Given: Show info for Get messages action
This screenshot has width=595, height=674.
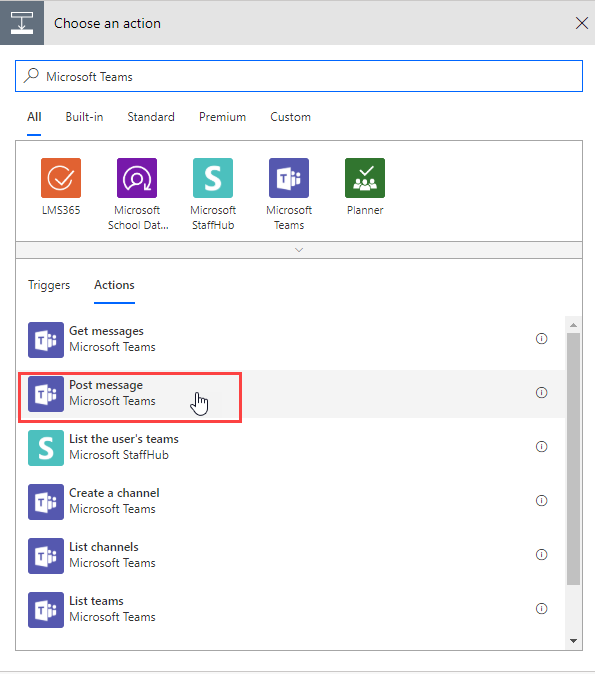Looking at the screenshot, I should pos(541,339).
